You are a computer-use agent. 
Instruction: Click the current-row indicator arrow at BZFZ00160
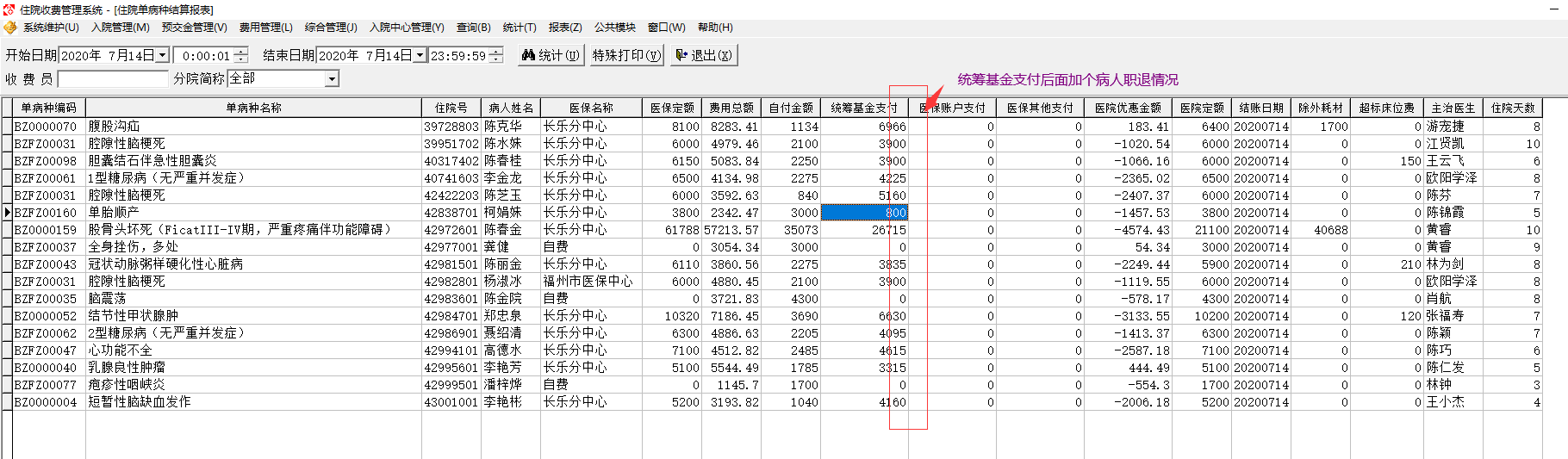7,213
